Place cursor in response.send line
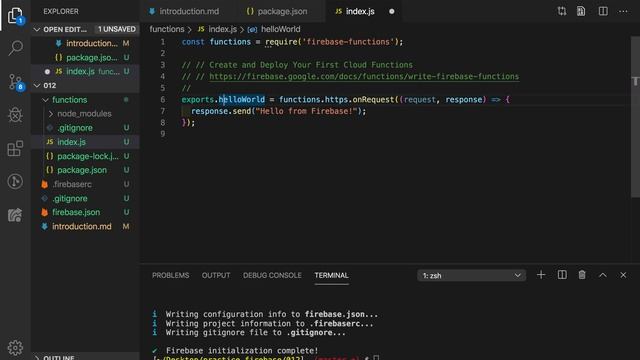This screenshot has height=360, width=640. [x=279, y=111]
